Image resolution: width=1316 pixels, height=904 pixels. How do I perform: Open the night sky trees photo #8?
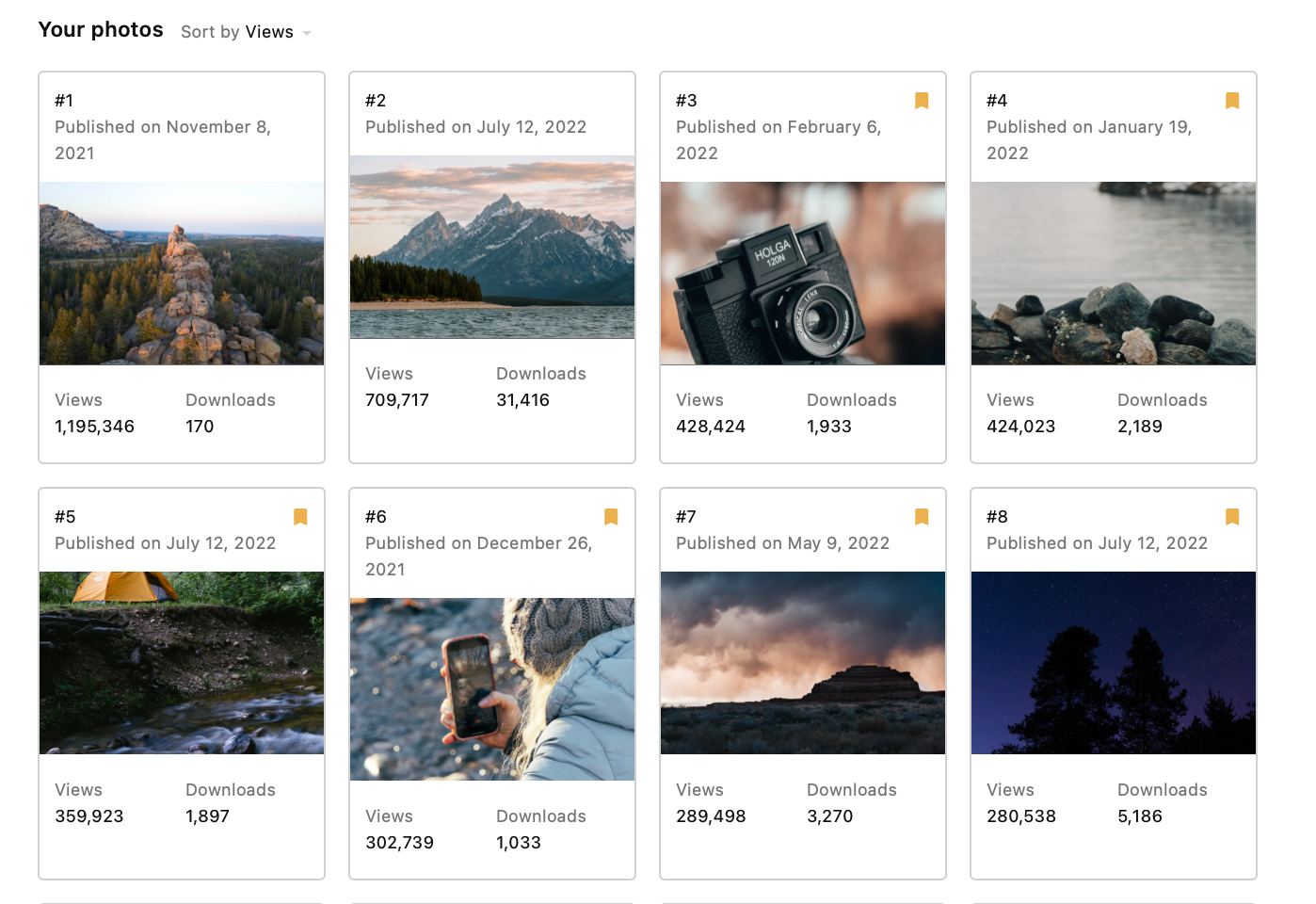click(1114, 663)
